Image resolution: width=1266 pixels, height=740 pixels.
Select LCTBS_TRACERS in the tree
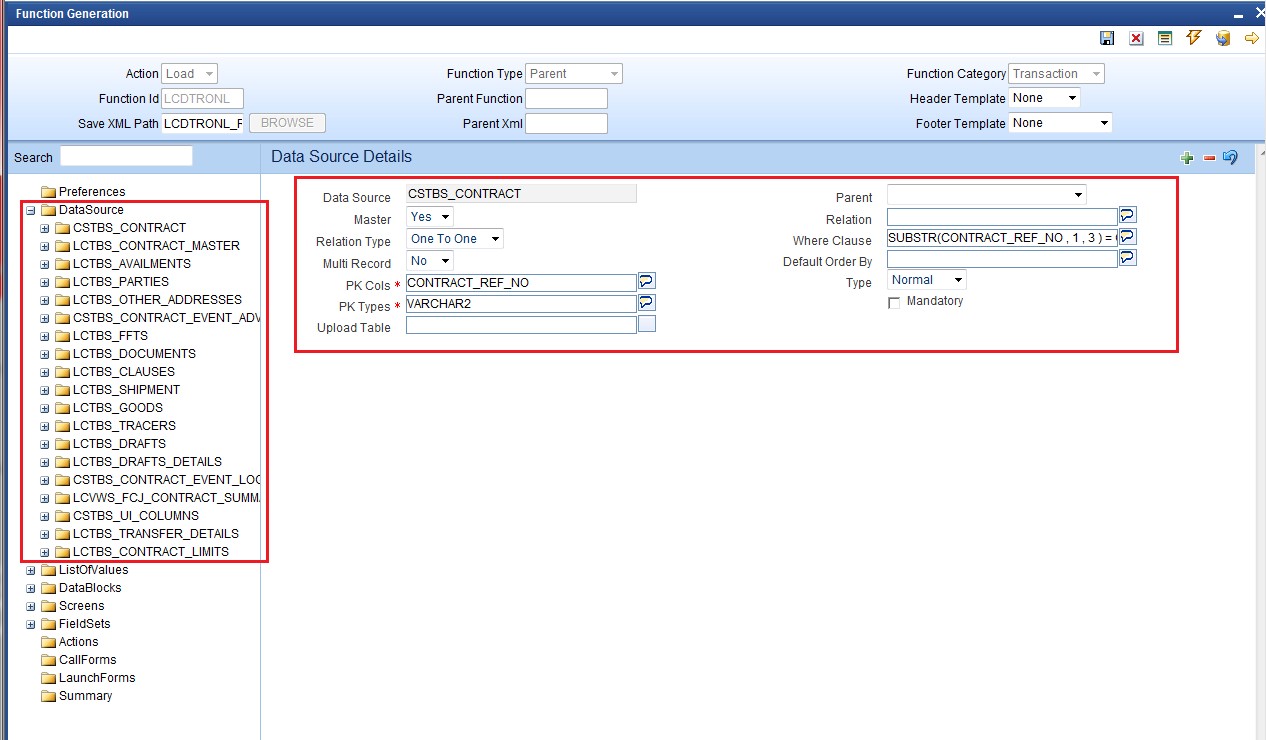pos(124,426)
